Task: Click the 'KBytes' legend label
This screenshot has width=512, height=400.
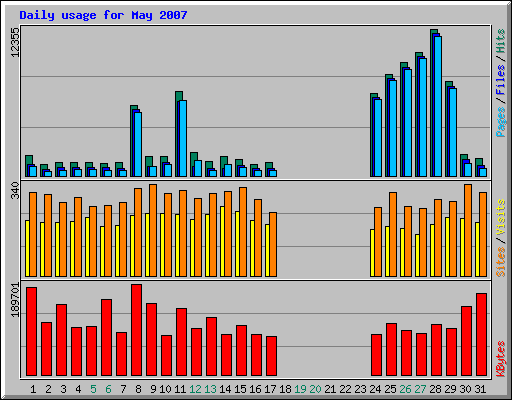Action: click(501, 359)
